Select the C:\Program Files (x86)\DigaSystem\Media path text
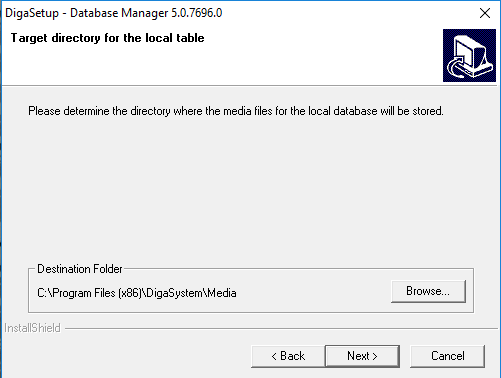The height and width of the screenshot is (378, 501). pyautogui.click(x=137, y=293)
